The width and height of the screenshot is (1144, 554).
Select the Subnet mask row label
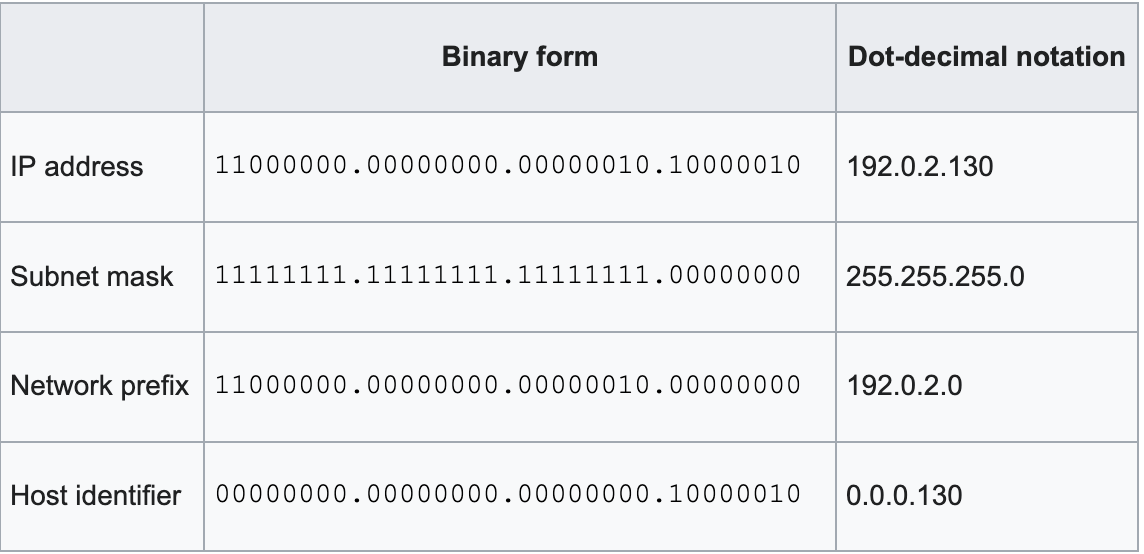(x=92, y=277)
